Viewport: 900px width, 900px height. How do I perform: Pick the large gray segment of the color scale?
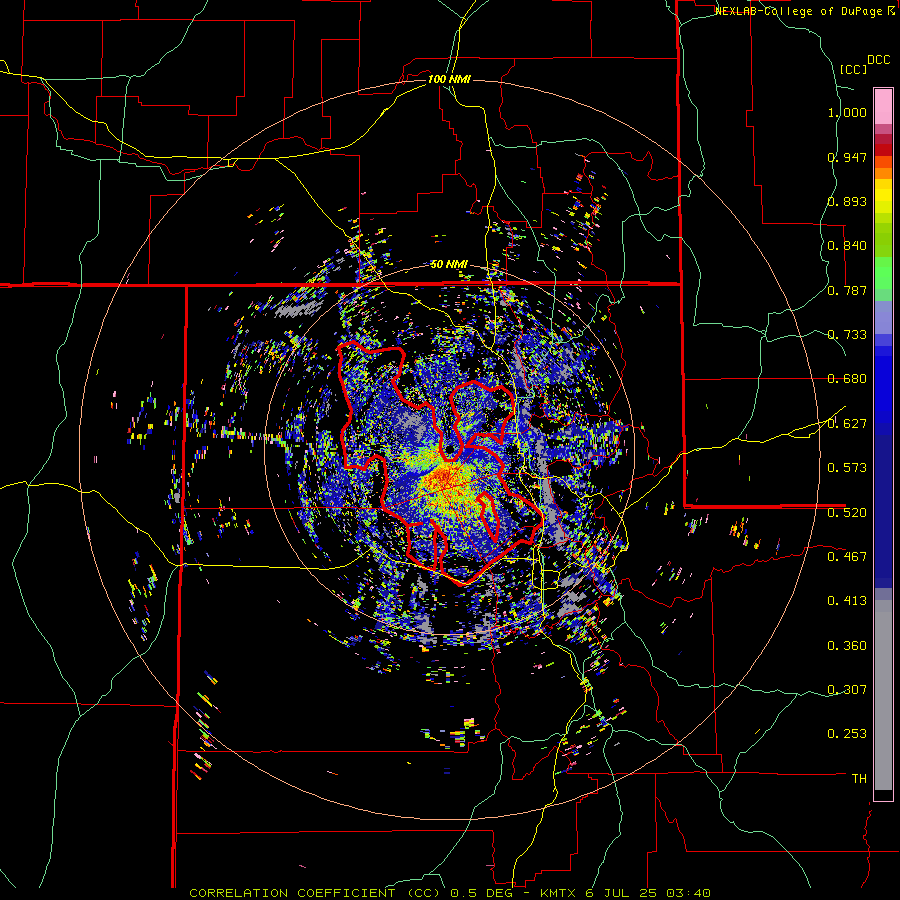click(883, 695)
